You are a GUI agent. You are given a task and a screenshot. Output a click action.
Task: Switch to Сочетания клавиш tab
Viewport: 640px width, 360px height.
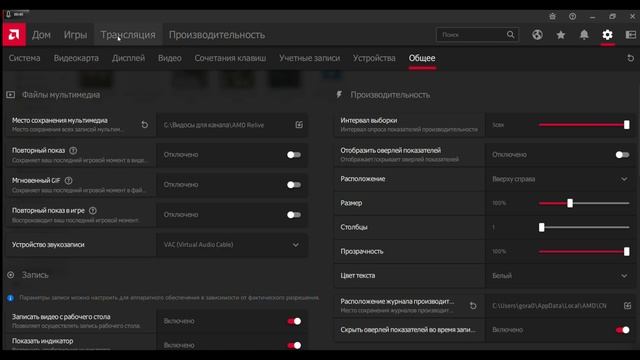pos(230,58)
